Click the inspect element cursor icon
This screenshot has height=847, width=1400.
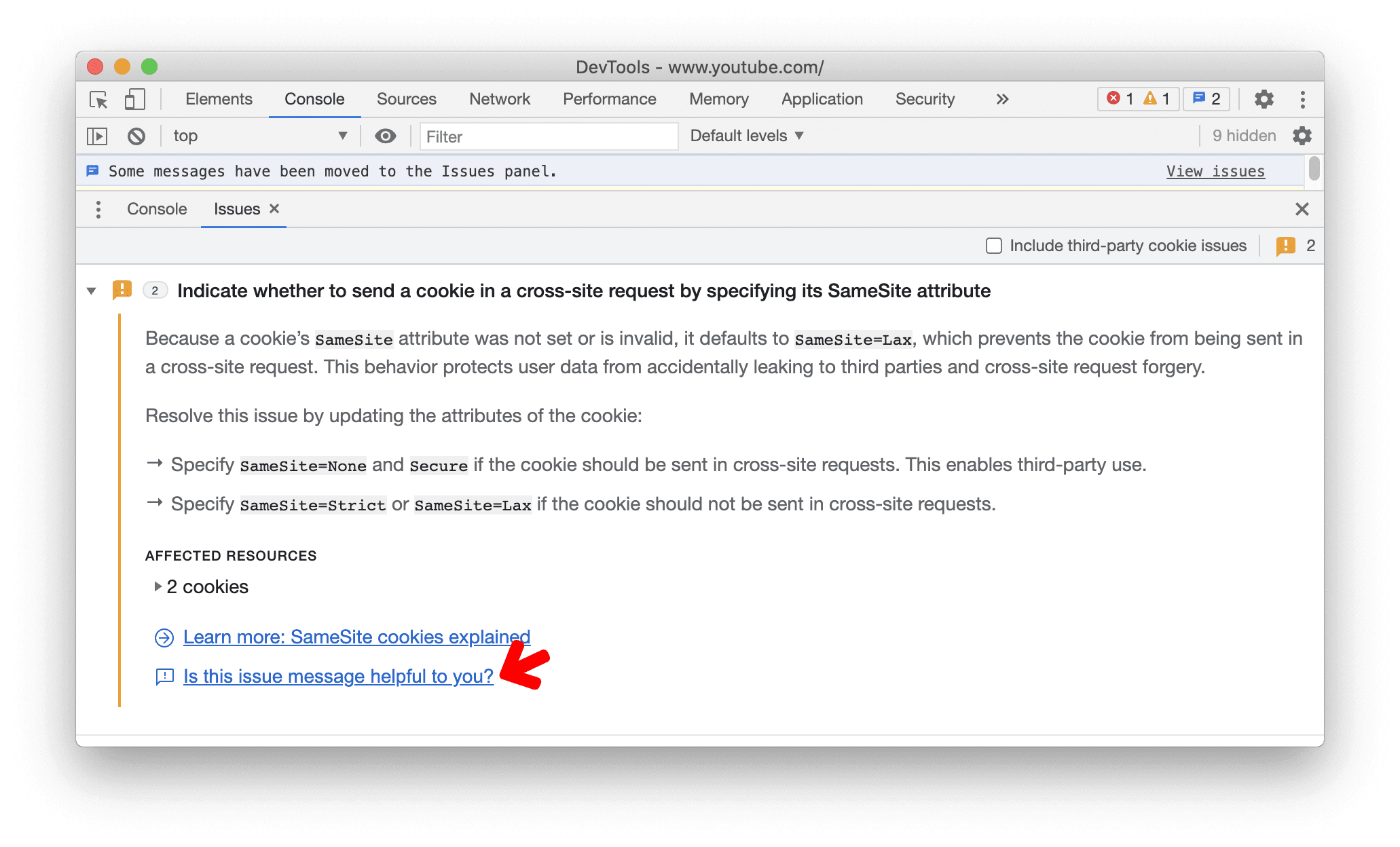coord(99,98)
